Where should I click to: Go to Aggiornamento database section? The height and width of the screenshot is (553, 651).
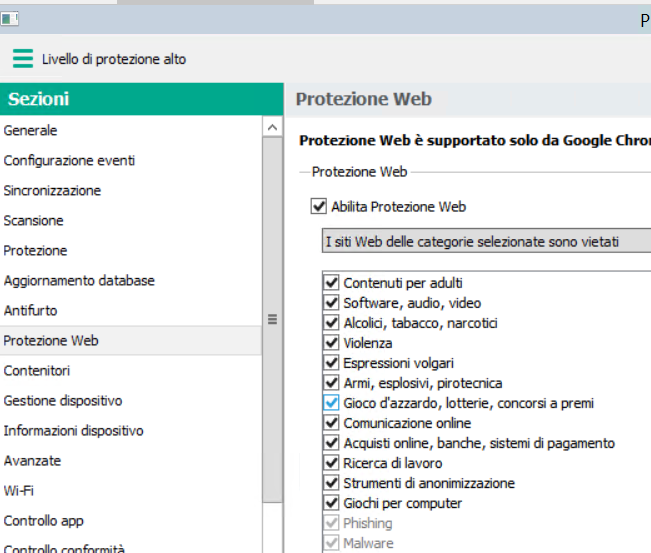coord(79,281)
